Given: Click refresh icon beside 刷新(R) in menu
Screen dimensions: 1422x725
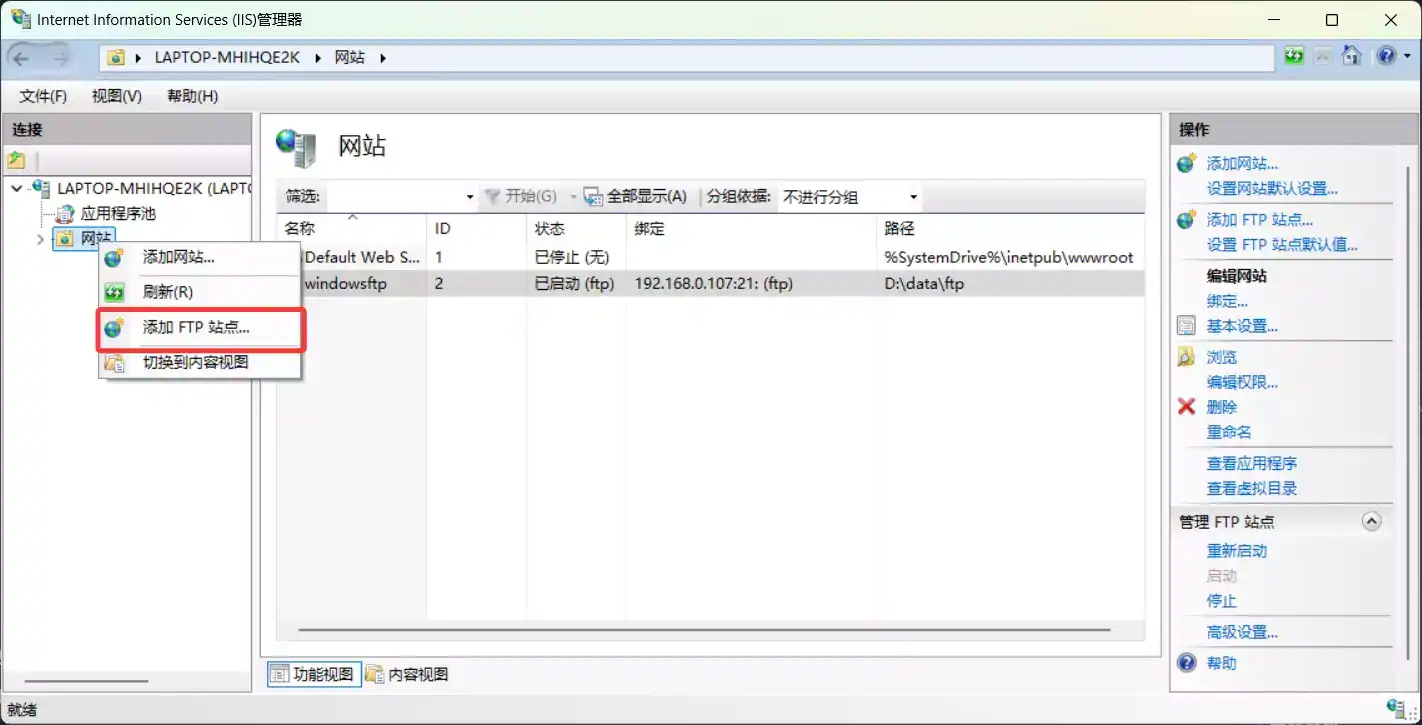Looking at the screenshot, I should tap(115, 292).
